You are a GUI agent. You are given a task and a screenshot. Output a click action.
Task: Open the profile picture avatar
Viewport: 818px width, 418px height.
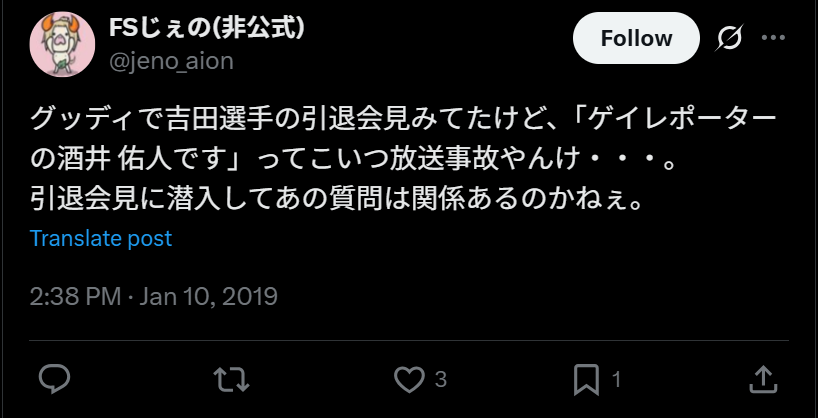click(62, 44)
